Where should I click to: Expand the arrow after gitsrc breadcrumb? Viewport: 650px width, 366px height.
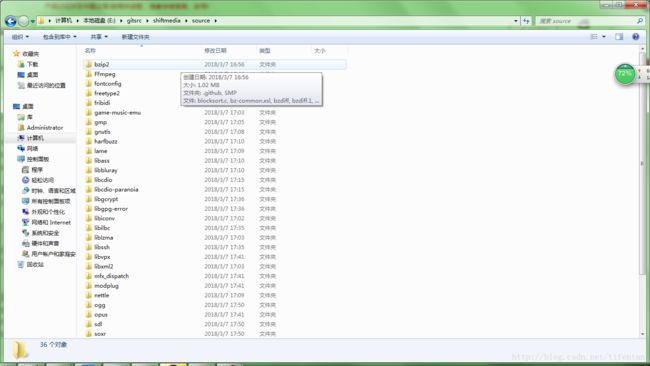[x=147, y=21]
